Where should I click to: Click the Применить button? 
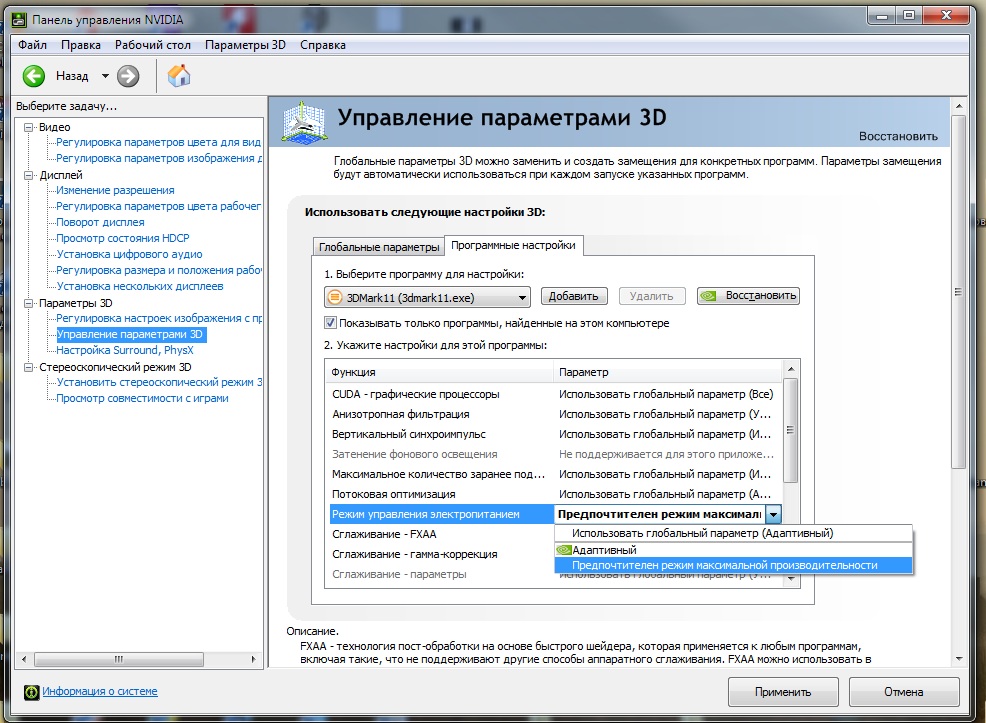click(x=783, y=692)
